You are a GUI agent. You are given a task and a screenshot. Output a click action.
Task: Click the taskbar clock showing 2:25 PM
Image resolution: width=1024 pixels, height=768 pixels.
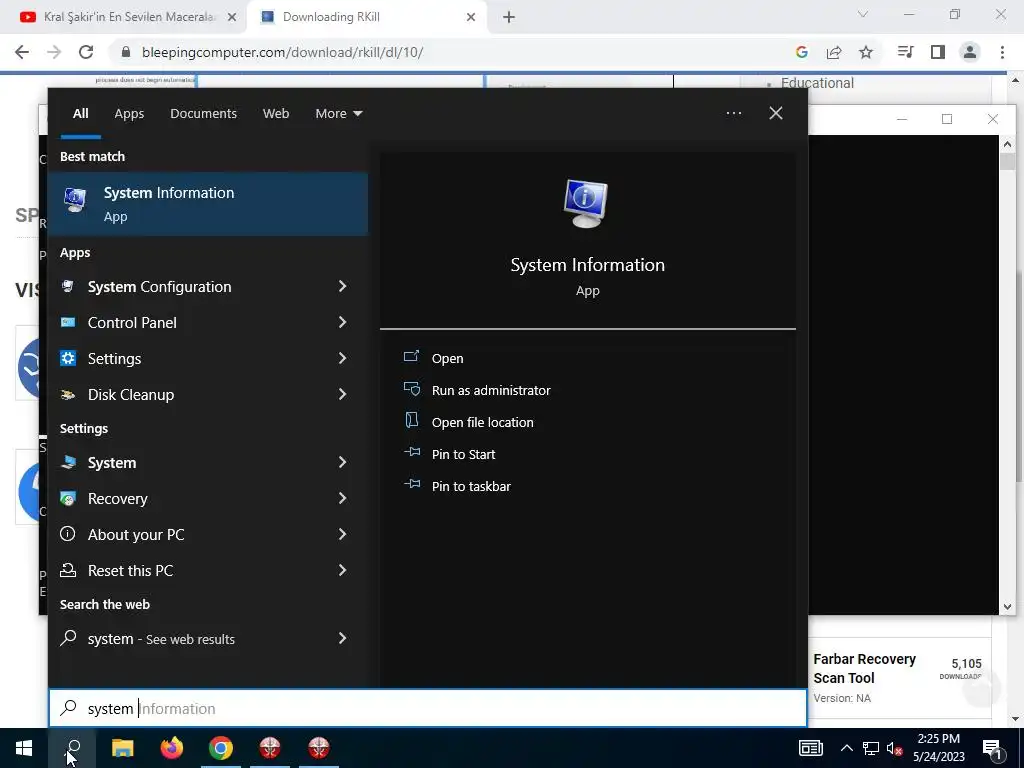coord(938,748)
